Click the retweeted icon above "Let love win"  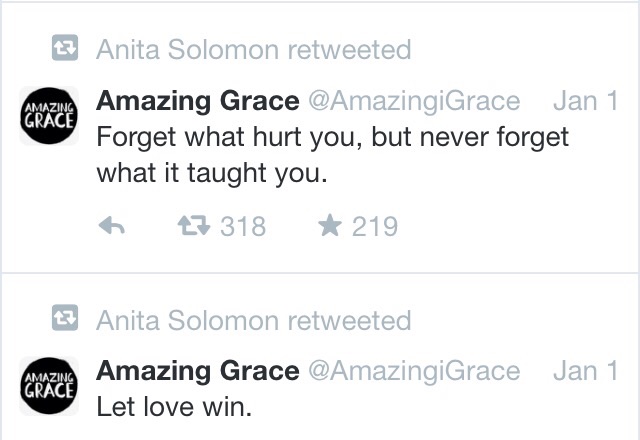pyautogui.click(x=65, y=318)
